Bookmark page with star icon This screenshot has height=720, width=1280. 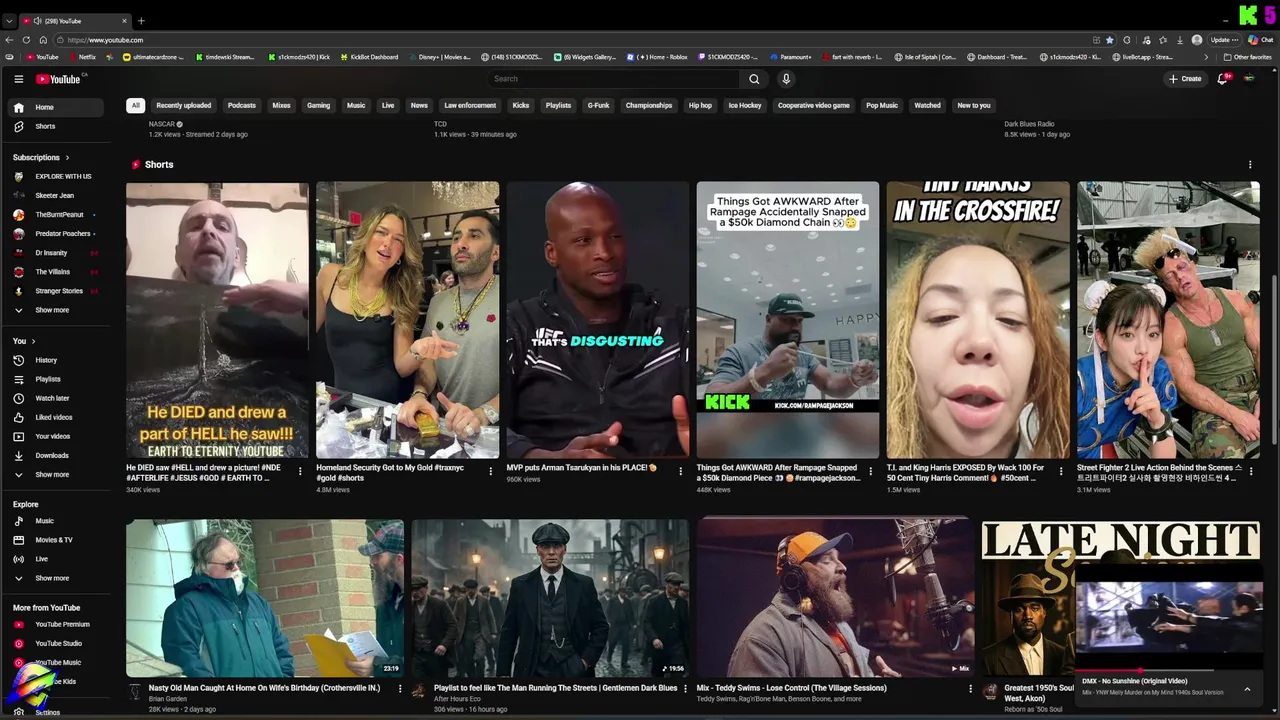[1109, 40]
